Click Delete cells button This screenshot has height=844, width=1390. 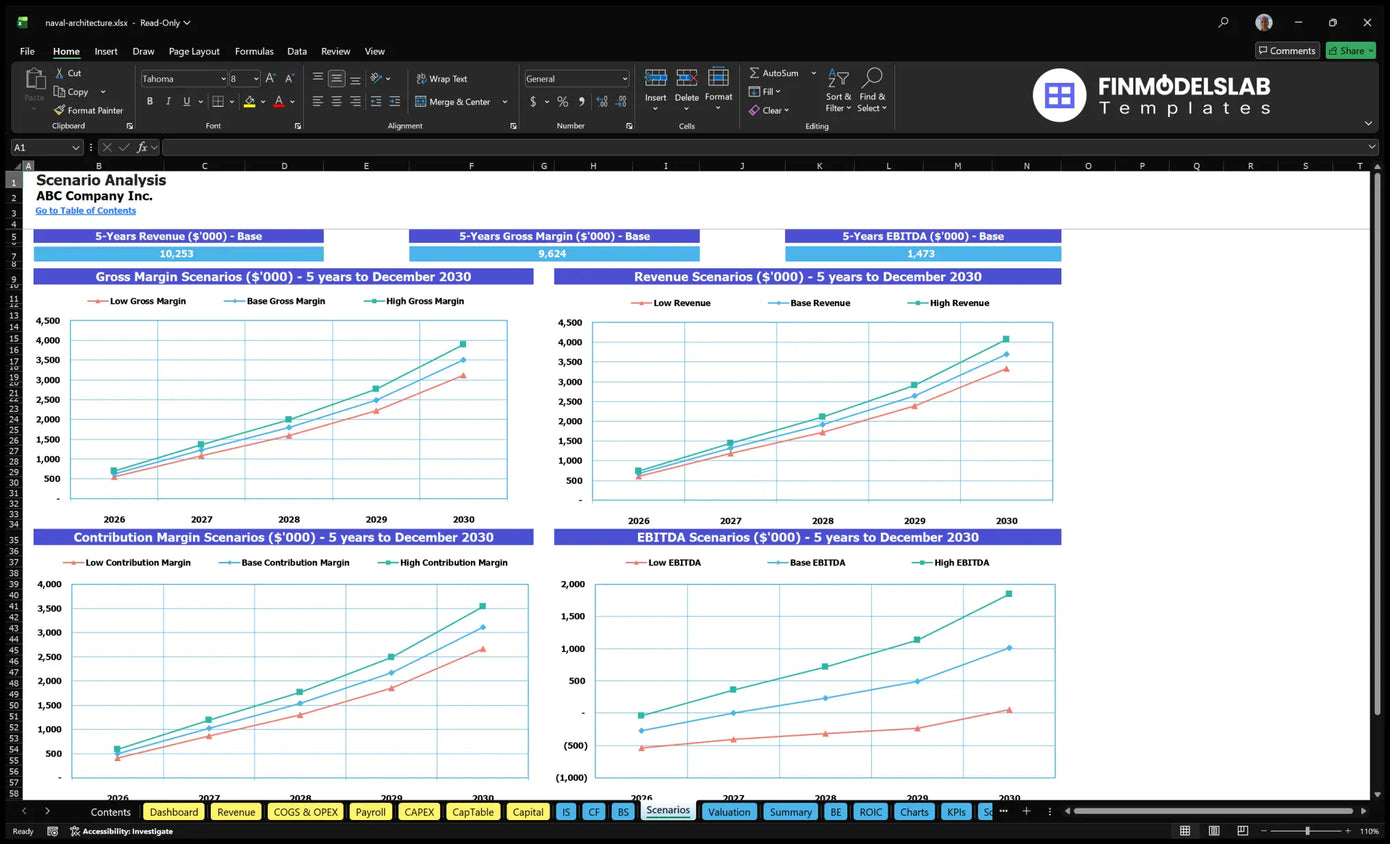pos(687,88)
